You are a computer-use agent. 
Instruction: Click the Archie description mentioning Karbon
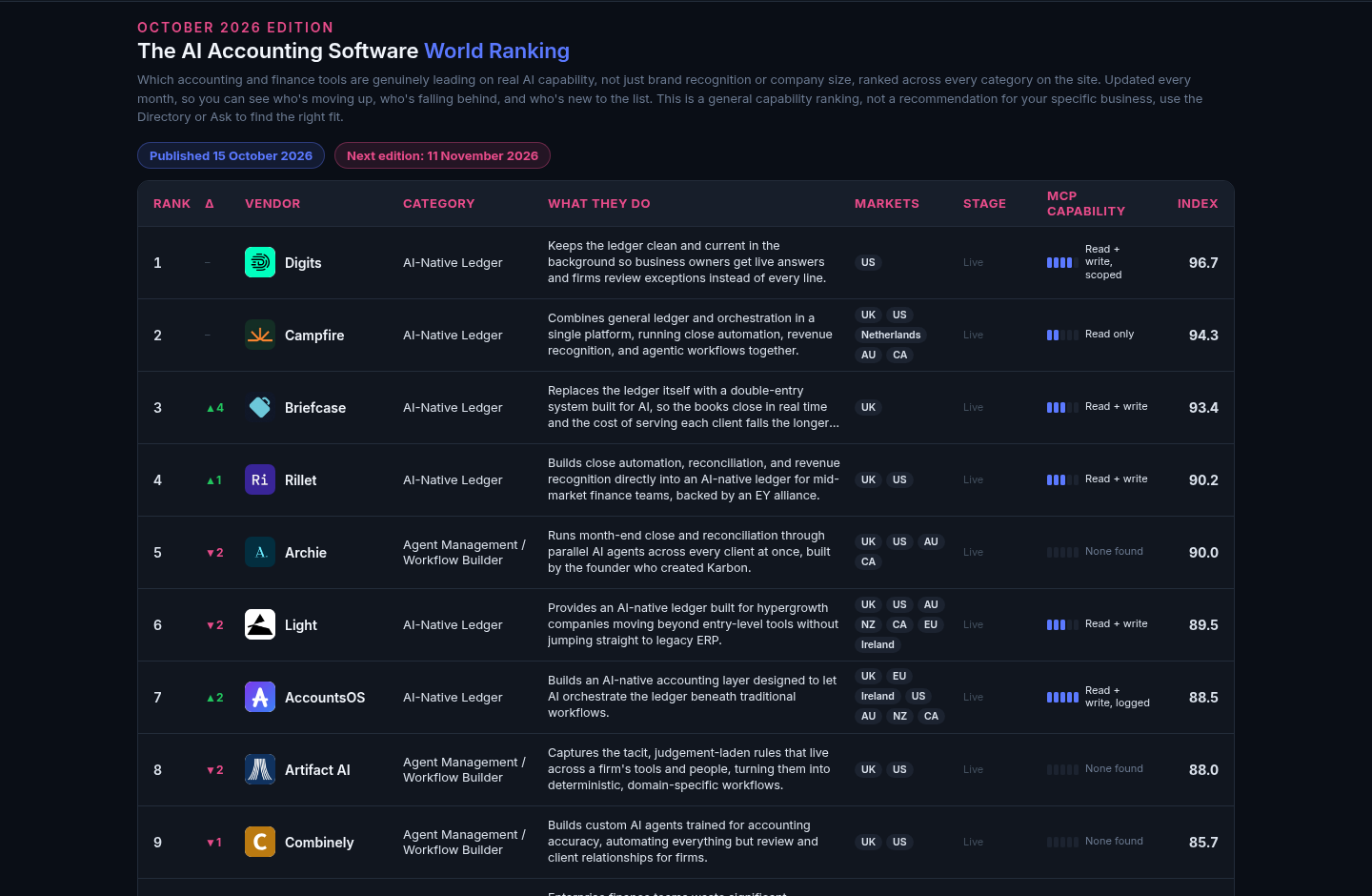coord(689,552)
